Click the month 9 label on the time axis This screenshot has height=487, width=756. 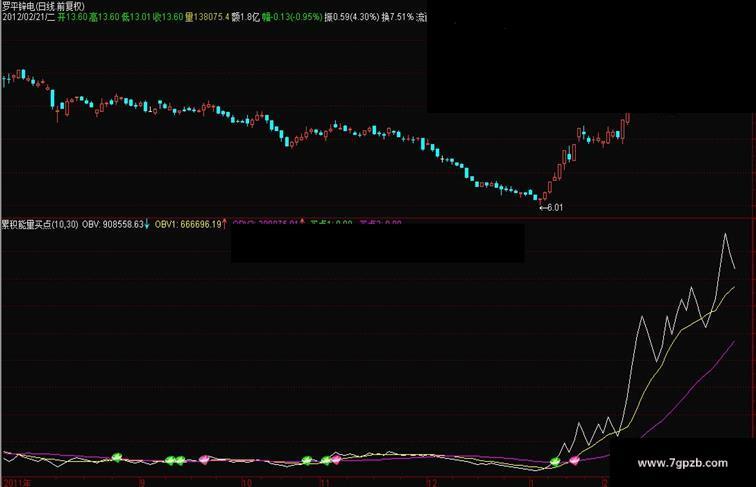[142, 483]
